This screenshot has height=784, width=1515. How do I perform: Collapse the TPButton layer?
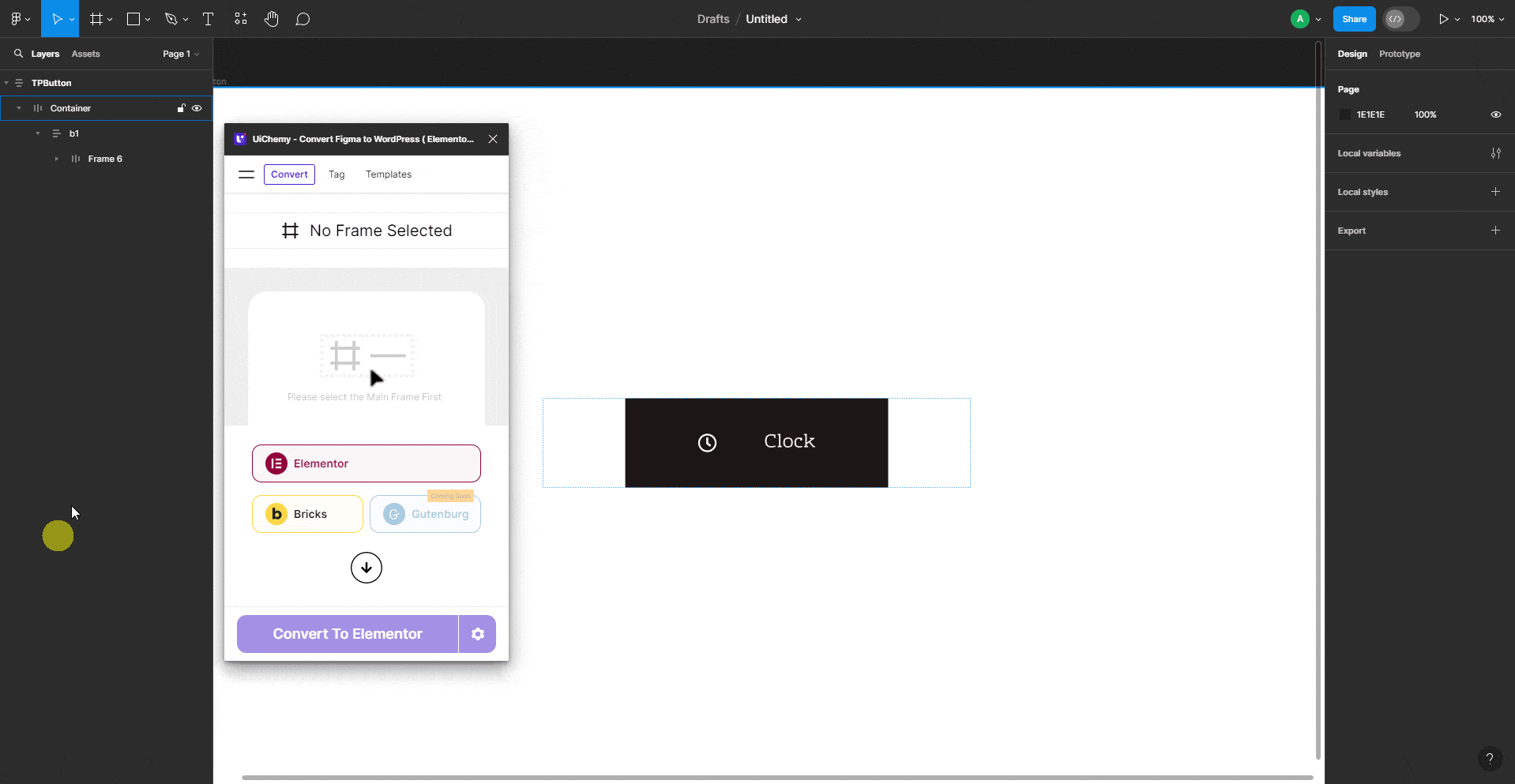(6, 83)
